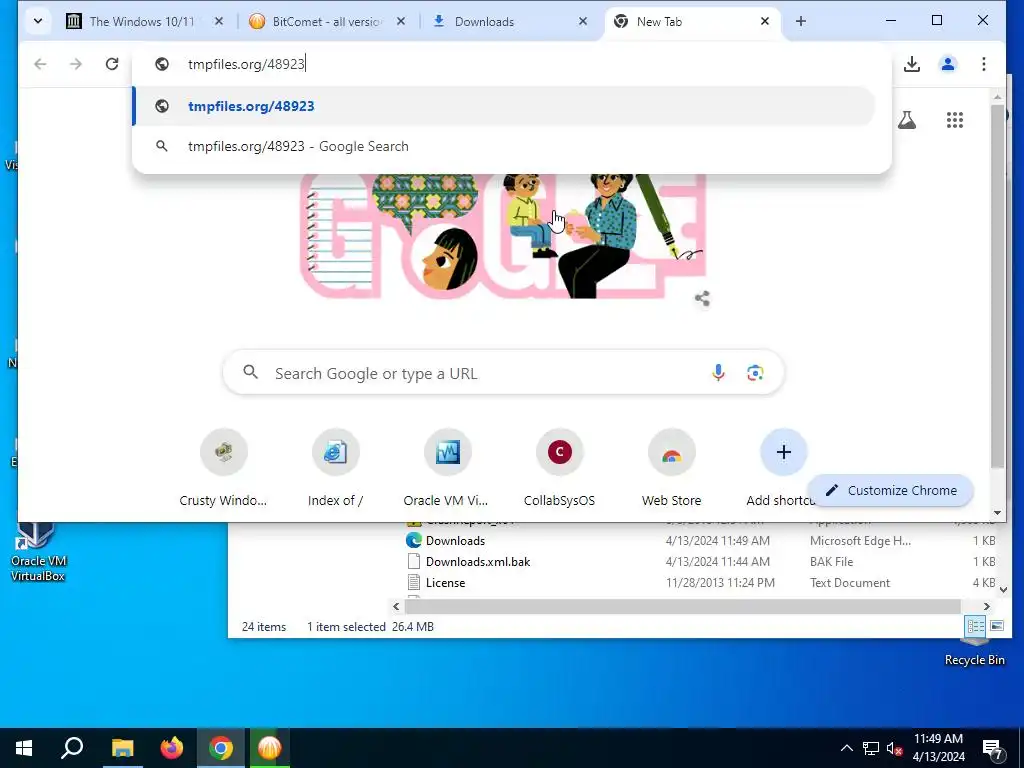Open the Google apps grid
Screen dimensions: 1024x768
coord(955,120)
